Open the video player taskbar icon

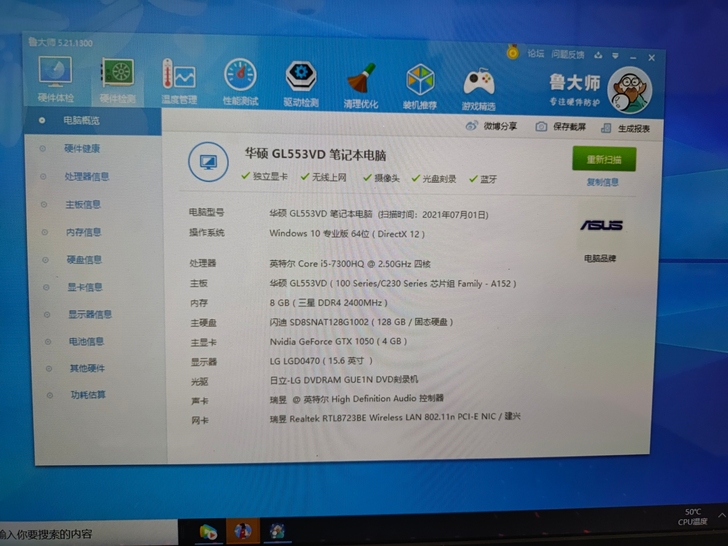tap(208, 532)
